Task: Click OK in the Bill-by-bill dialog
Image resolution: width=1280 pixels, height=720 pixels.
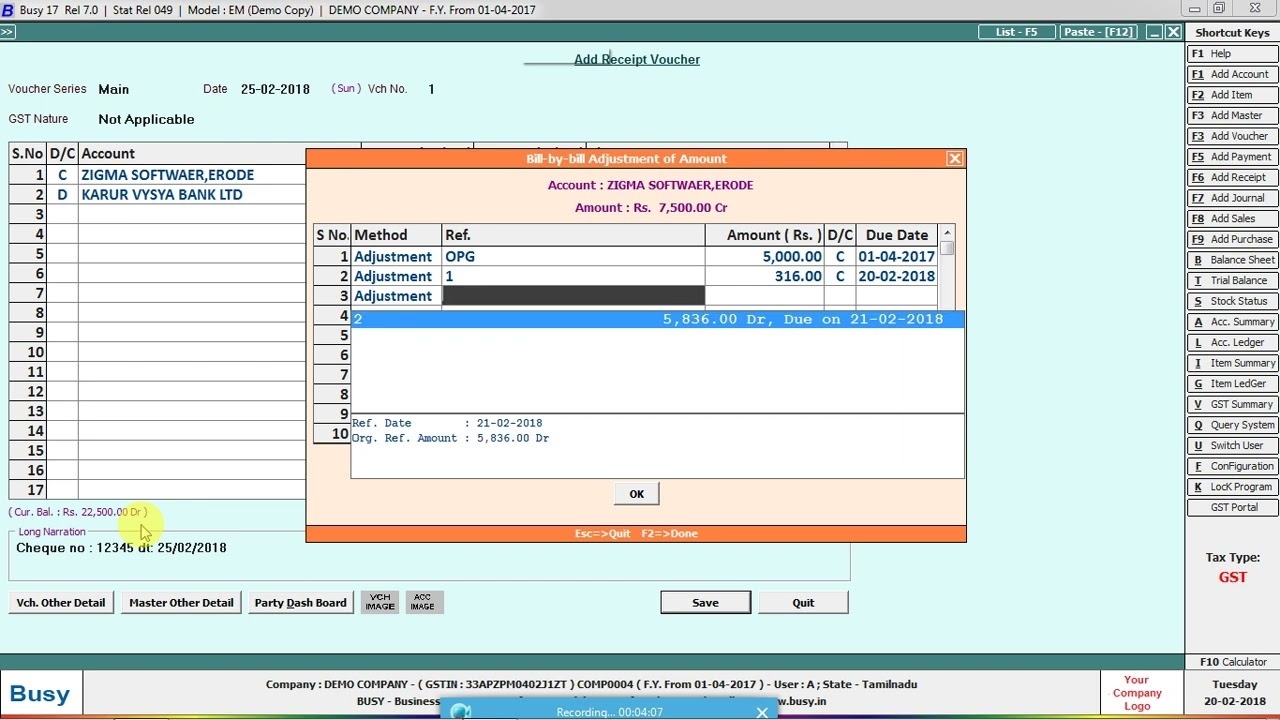Action: tap(637, 494)
